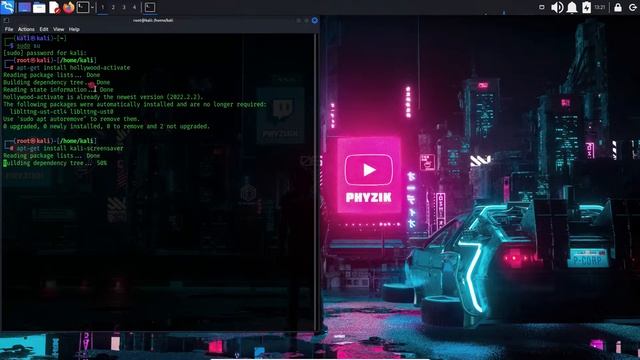Click the '[sudo] password for kali:' line
This screenshot has width=640, height=360.
(45, 53)
